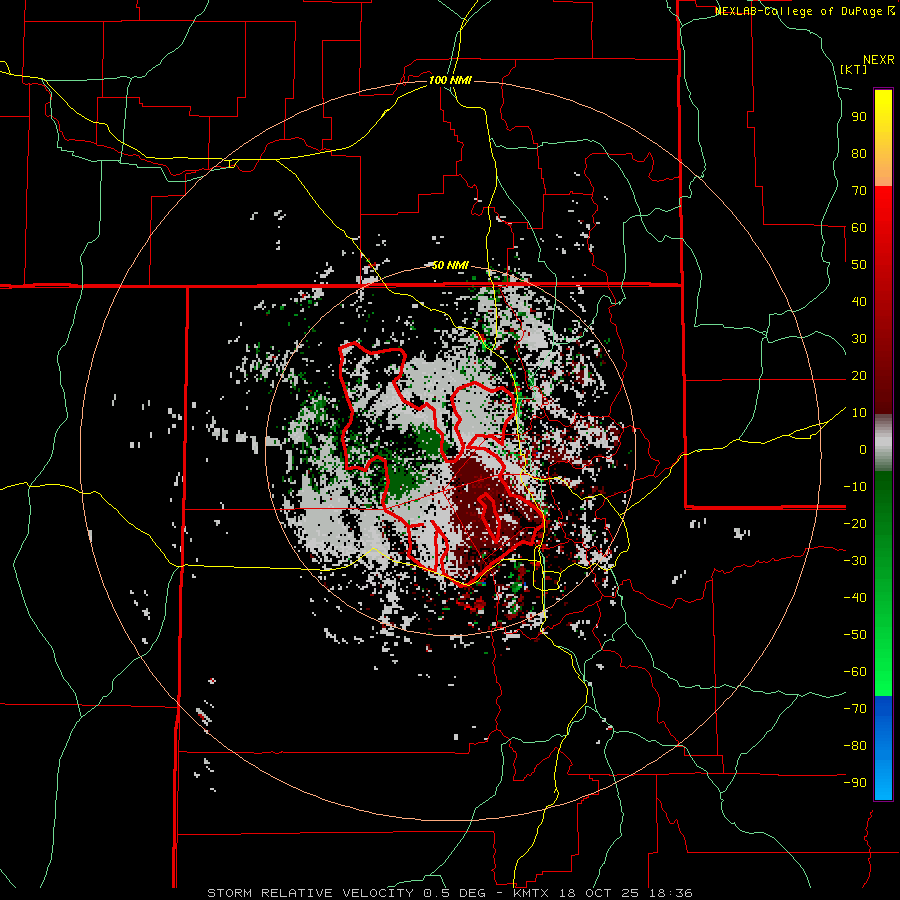900x900 pixels.
Task: Select the 30 value on velocity scale
Action: coord(859,339)
